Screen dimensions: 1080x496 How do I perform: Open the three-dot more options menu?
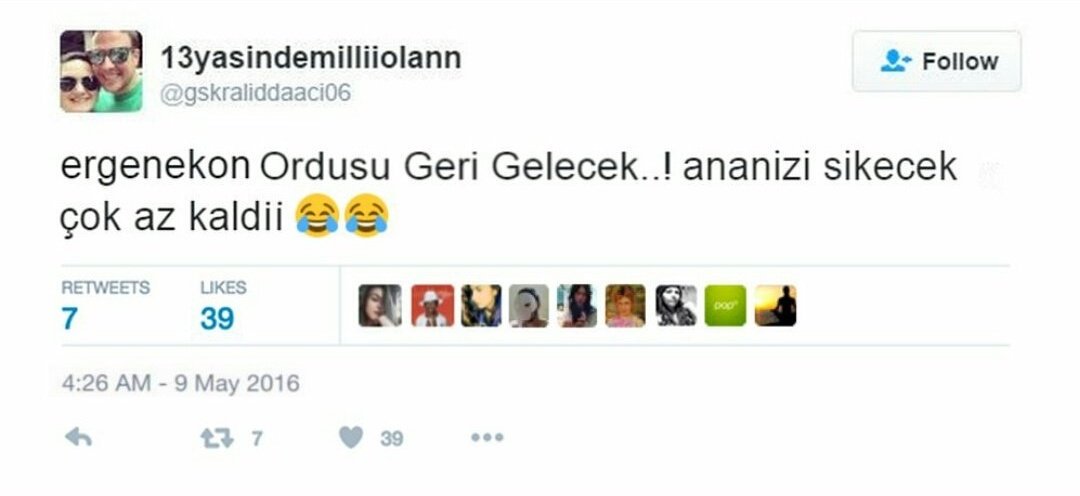(487, 437)
